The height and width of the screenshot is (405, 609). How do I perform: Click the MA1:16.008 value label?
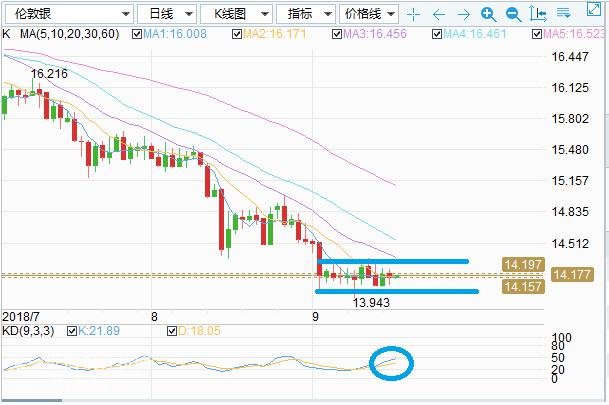(x=175, y=34)
